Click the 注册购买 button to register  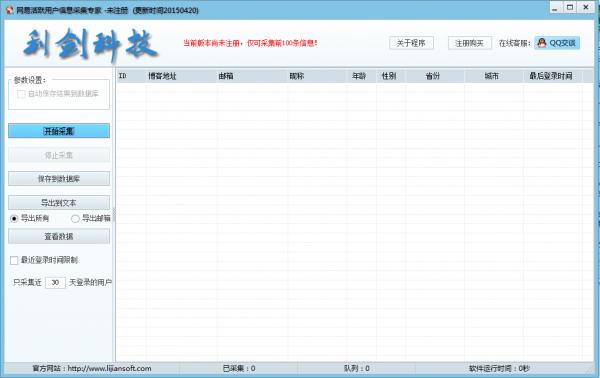[x=470, y=43]
